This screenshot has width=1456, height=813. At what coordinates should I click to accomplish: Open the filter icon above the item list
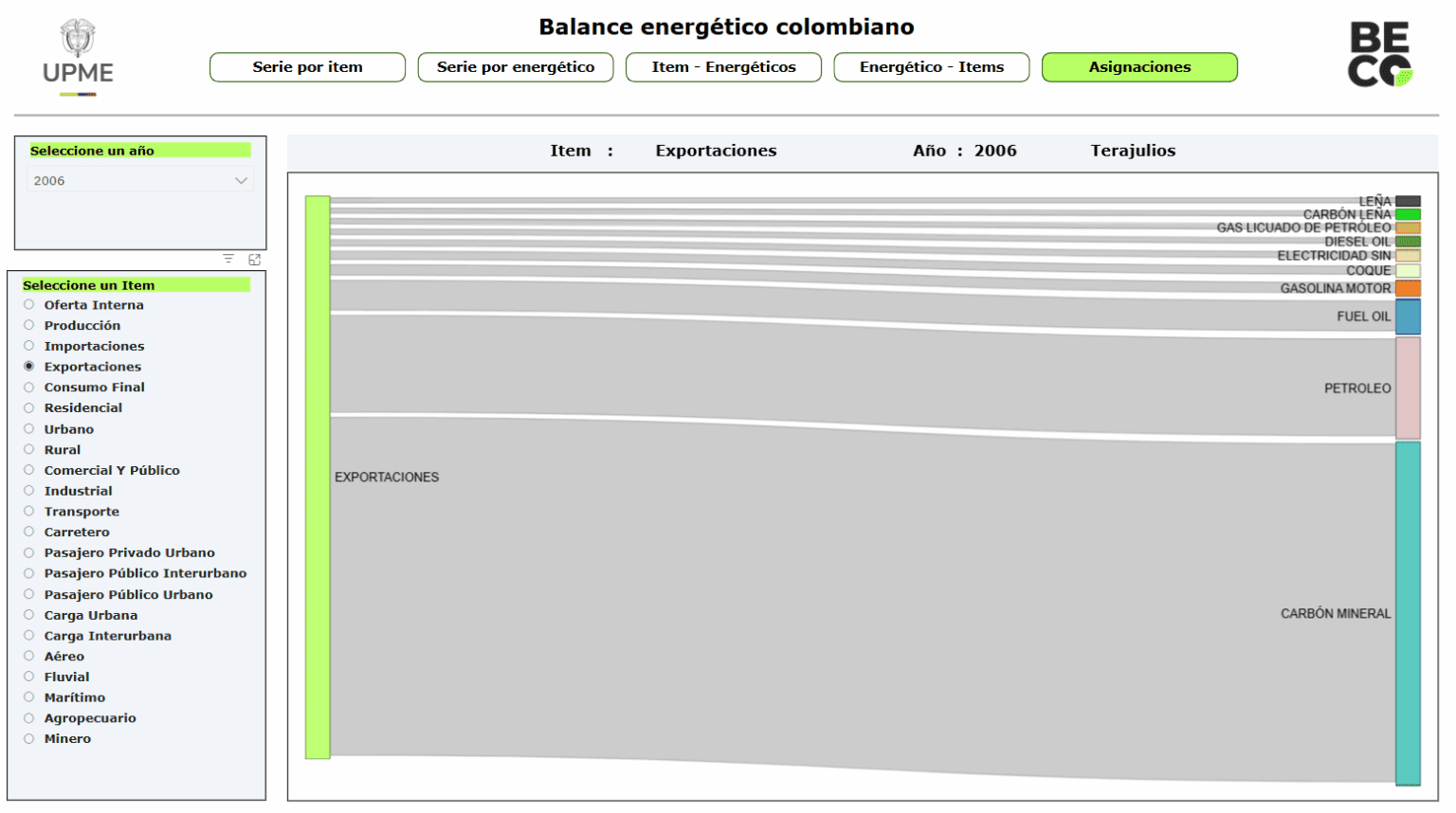[x=228, y=259]
